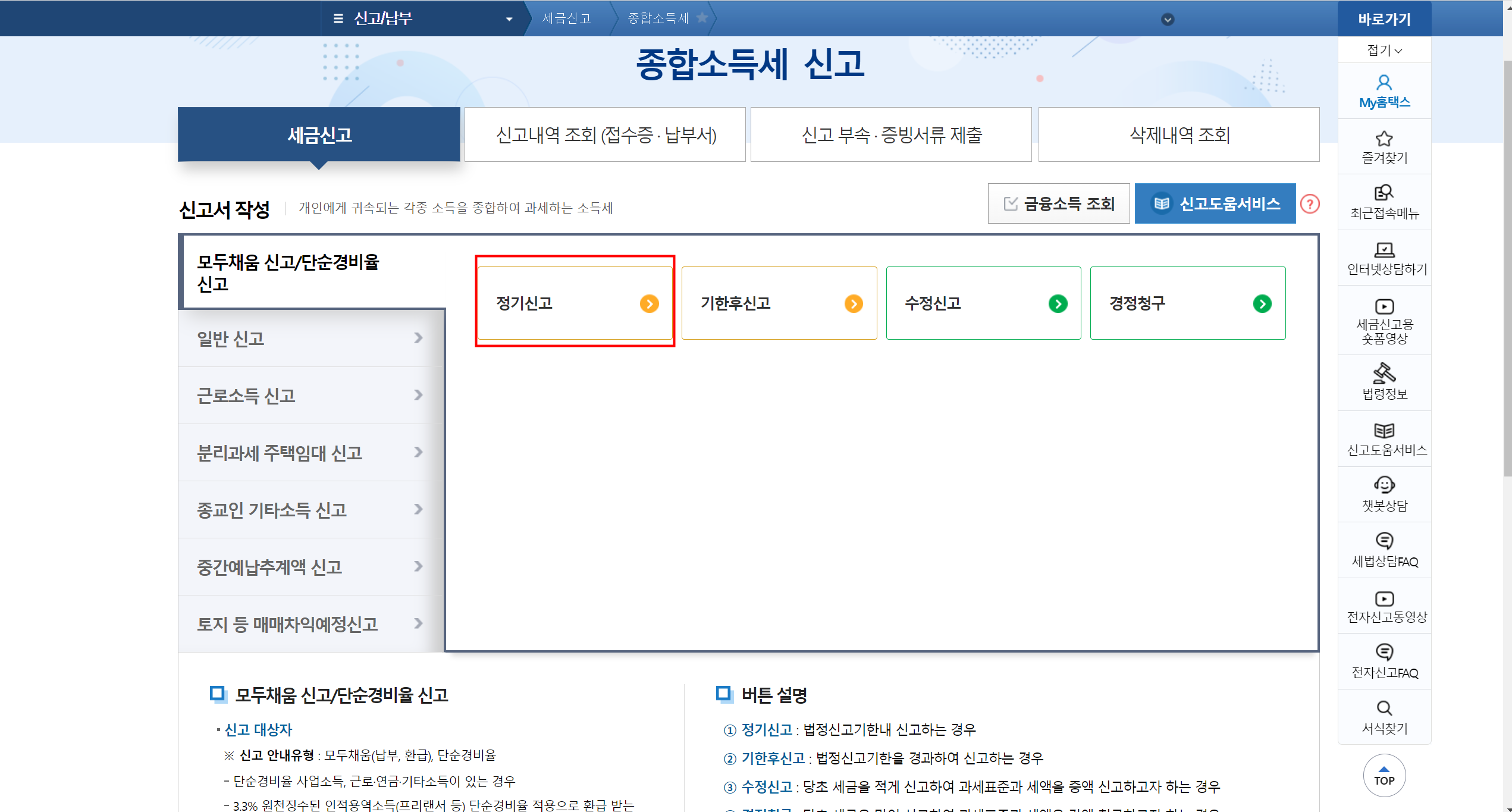Image resolution: width=1512 pixels, height=812 pixels.
Task: Switch to 삭제내역 조회 tab
Action: click(x=1179, y=134)
